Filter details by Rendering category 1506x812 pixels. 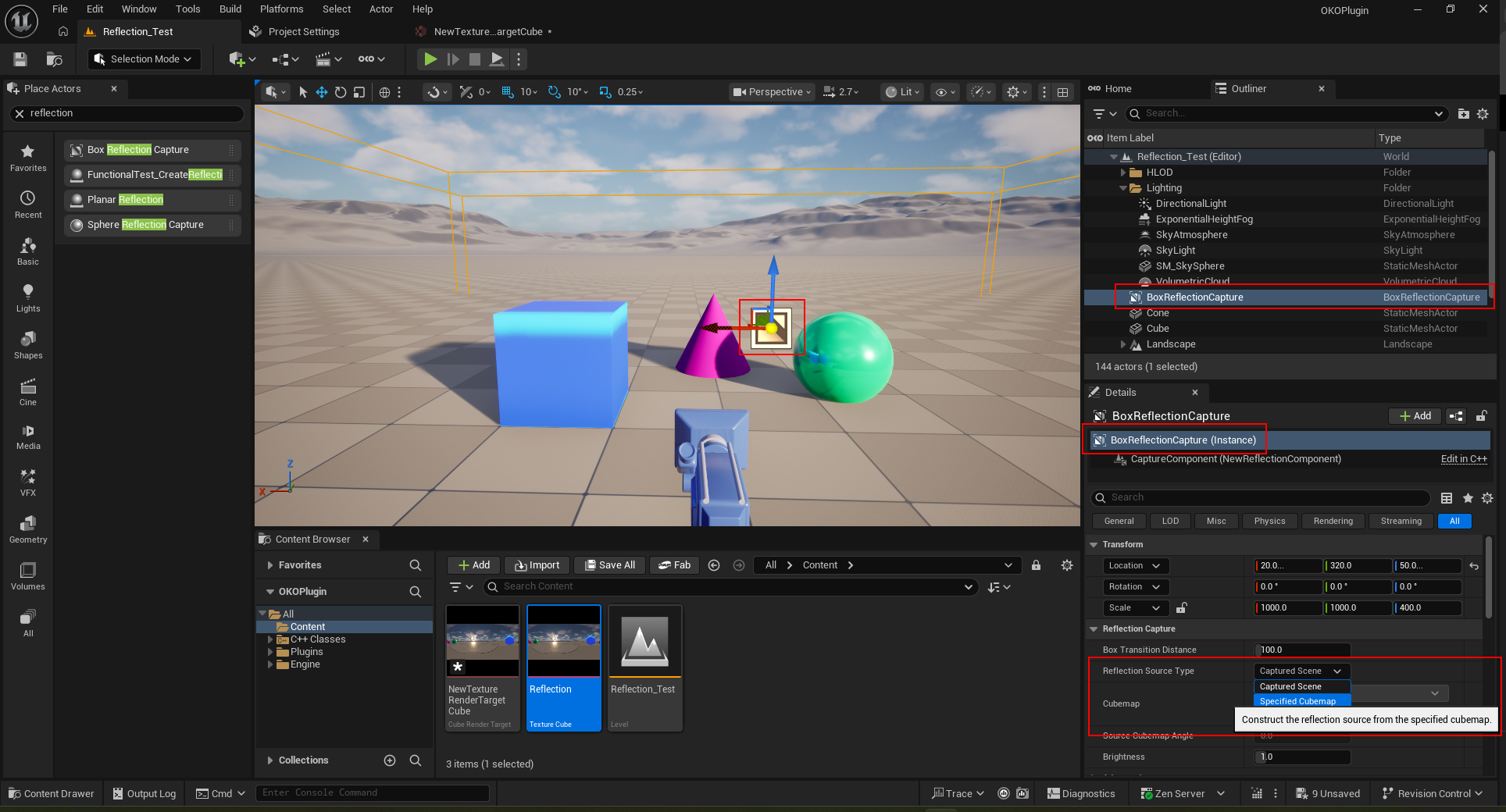1333,522
